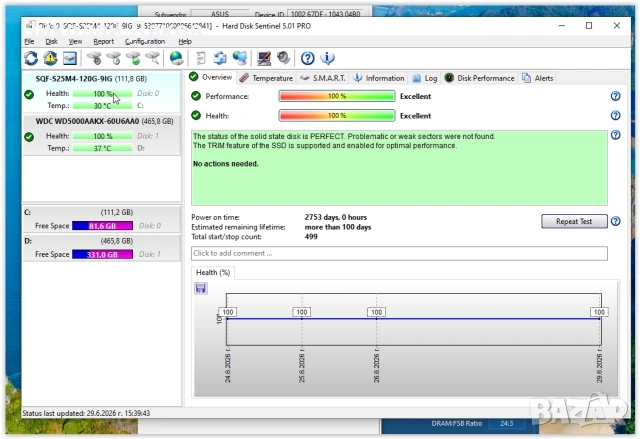The width and height of the screenshot is (640, 439).
Task: Click the save icon above Health graph
Action: click(x=200, y=288)
